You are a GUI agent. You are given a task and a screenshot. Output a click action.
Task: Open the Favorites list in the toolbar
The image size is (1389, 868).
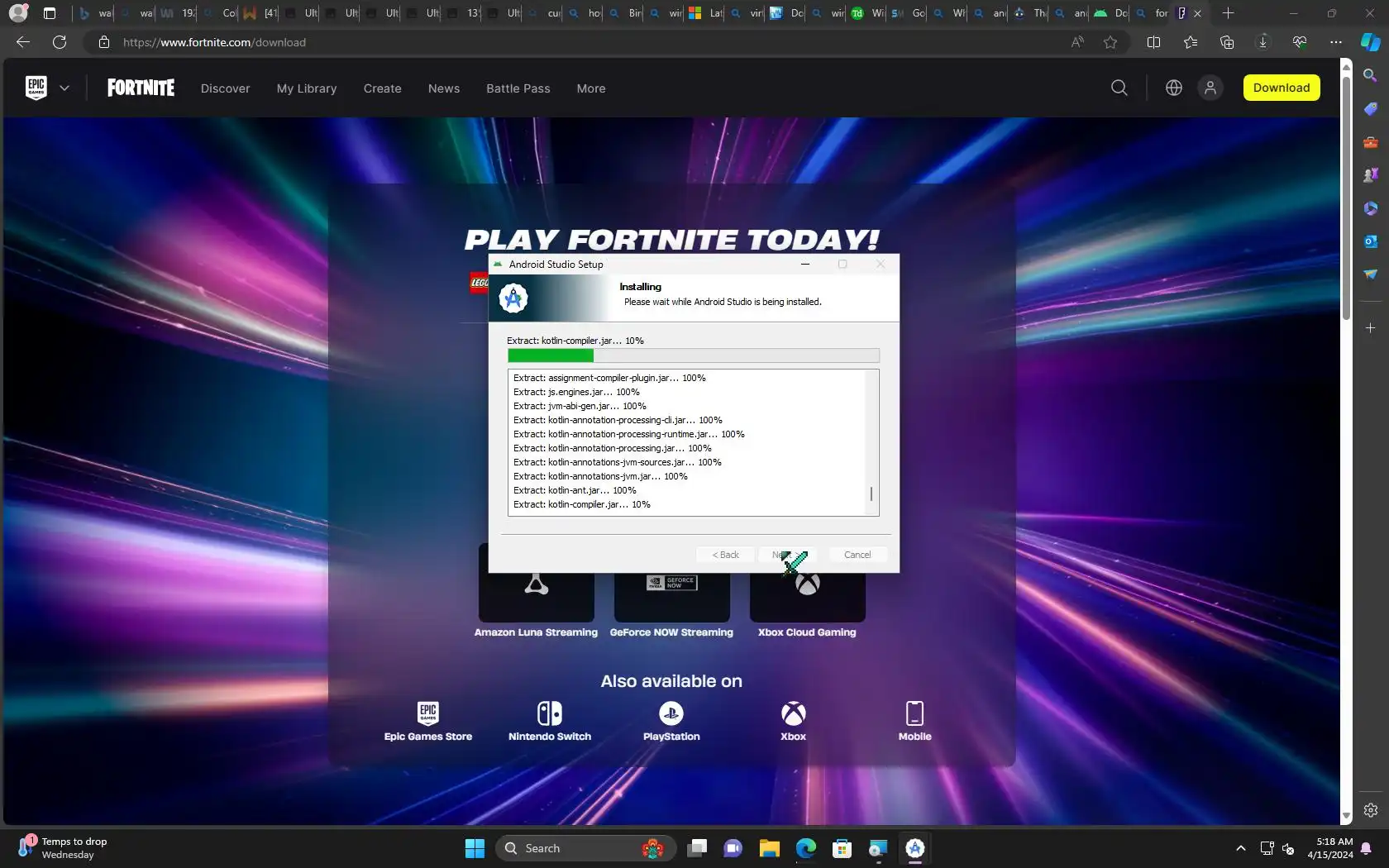tap(1191, 42)
